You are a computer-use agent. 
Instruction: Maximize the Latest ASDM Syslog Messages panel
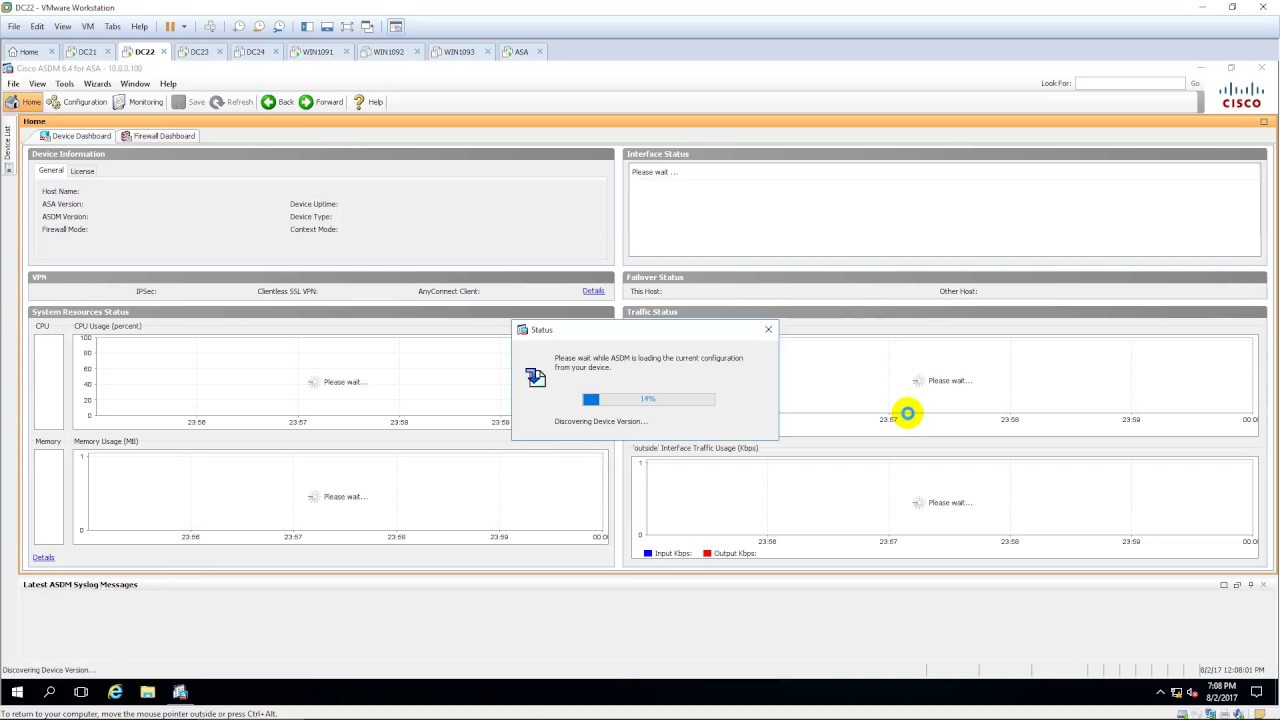[x=1224, y=585]
